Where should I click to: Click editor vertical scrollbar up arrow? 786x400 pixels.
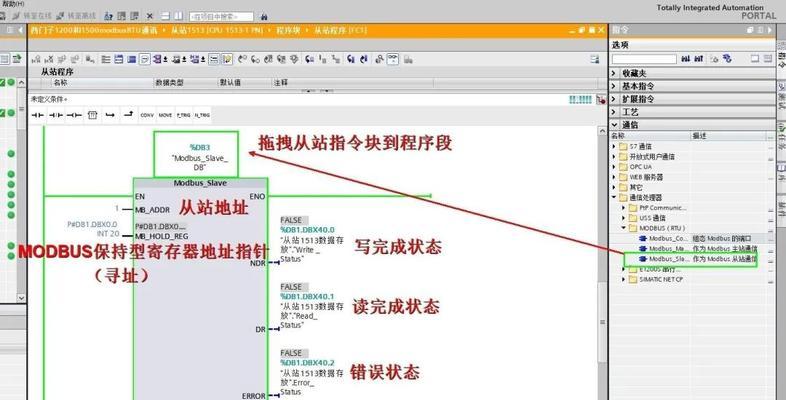603,131
